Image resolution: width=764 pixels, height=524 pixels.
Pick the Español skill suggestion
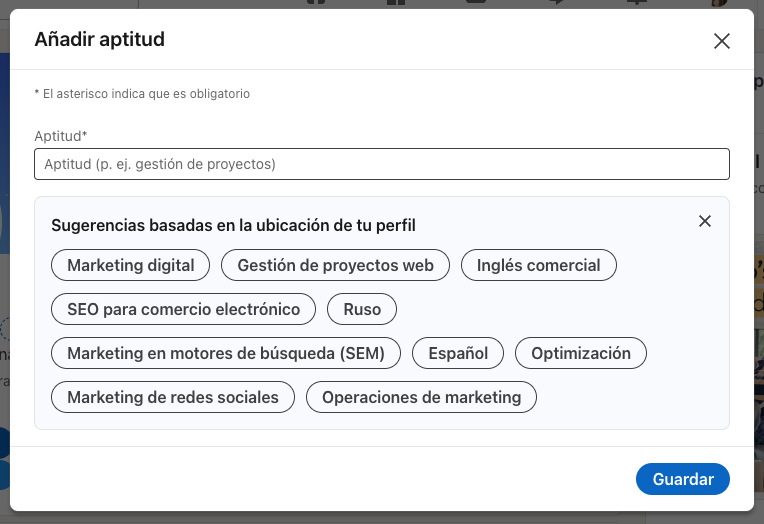click(x=458, y=353)
